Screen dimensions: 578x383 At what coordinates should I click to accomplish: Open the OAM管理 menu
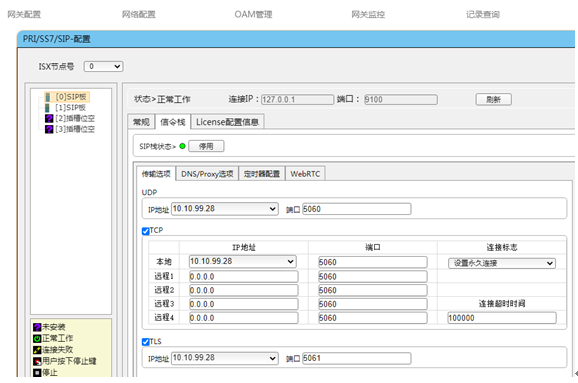click(x=253, y=14)
